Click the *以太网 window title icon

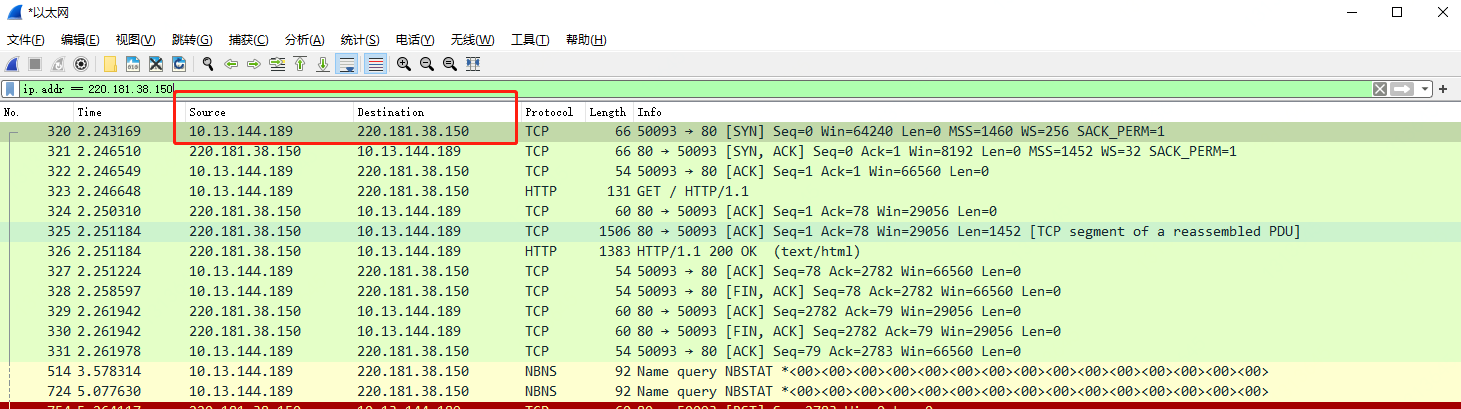[14, 13]
